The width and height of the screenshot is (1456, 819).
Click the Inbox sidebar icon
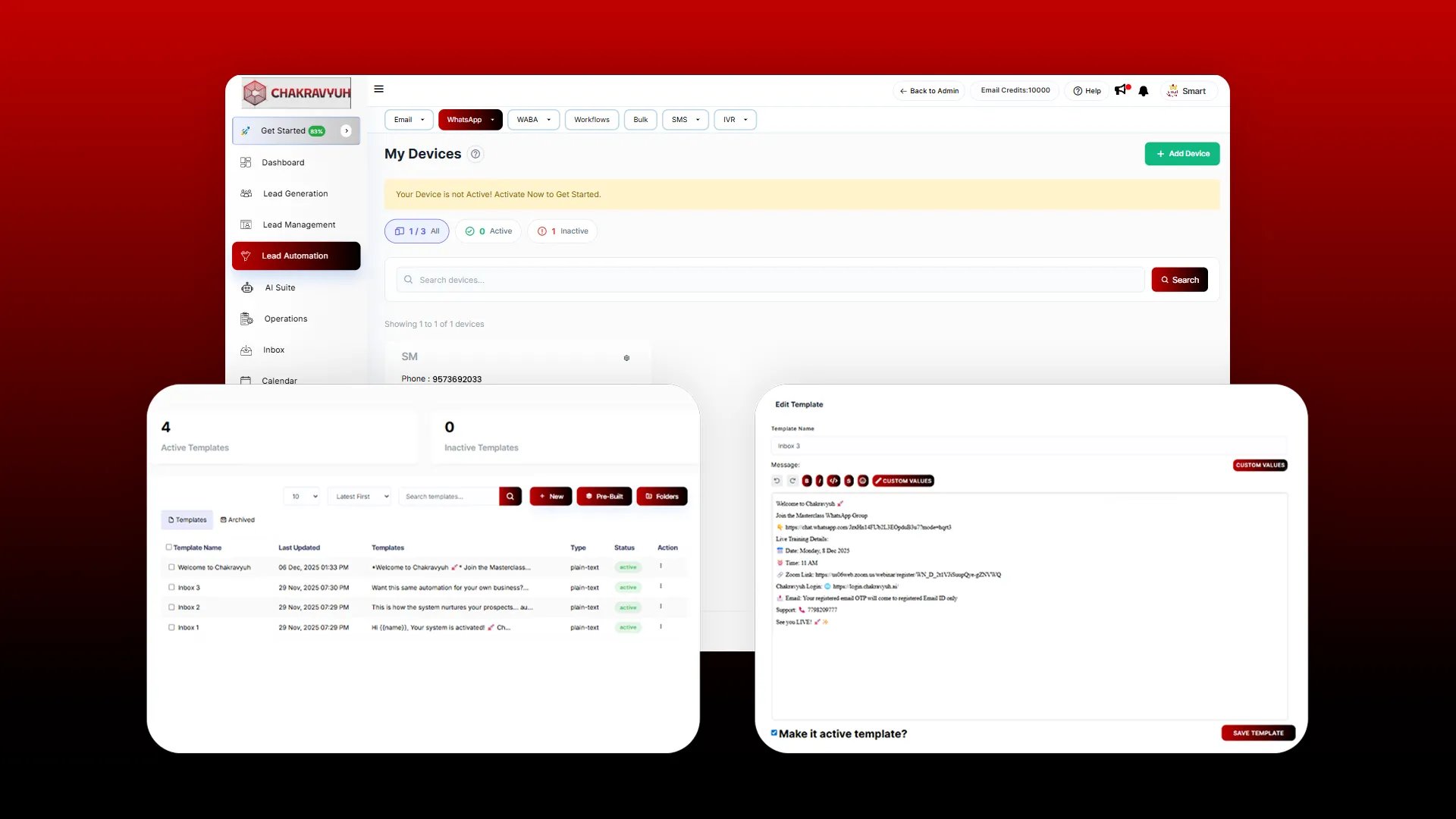click(246, 350)
